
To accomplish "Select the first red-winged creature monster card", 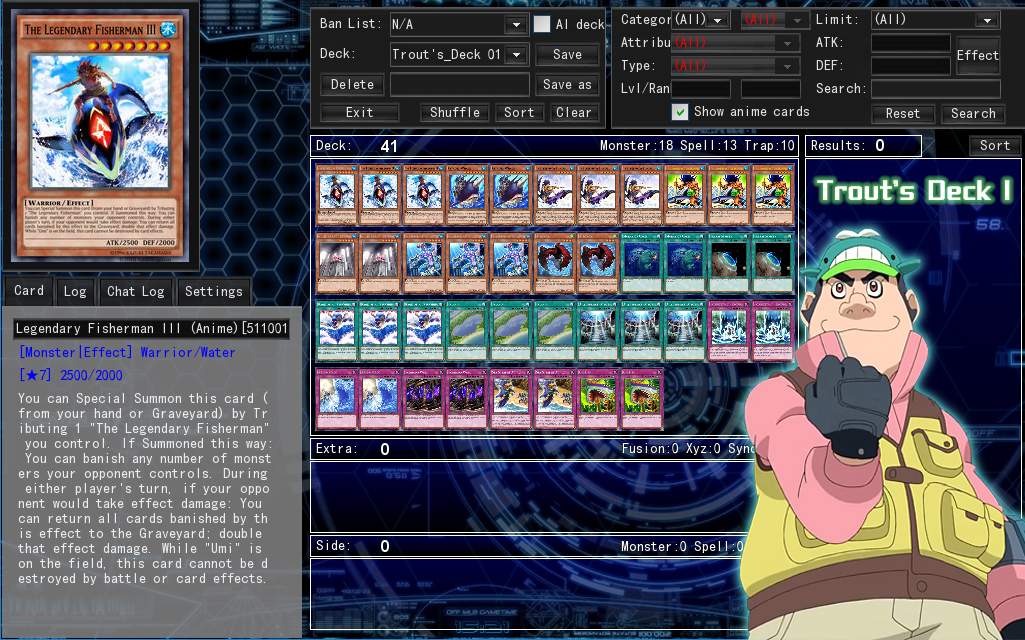I will [x=554, y=263].
